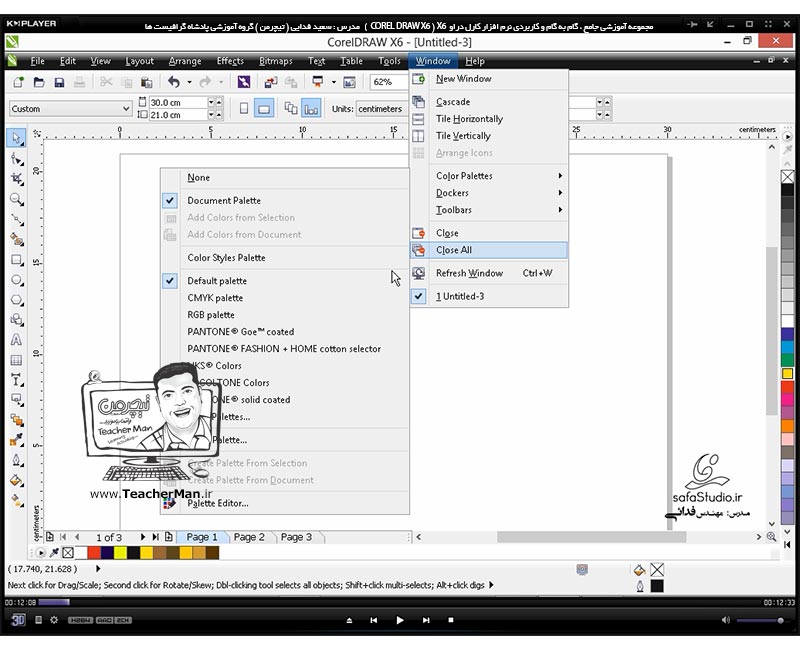Viewport: 800px width, 650px height.
Task: Expand the Toolbars submenu
Action: coord(489,210)
